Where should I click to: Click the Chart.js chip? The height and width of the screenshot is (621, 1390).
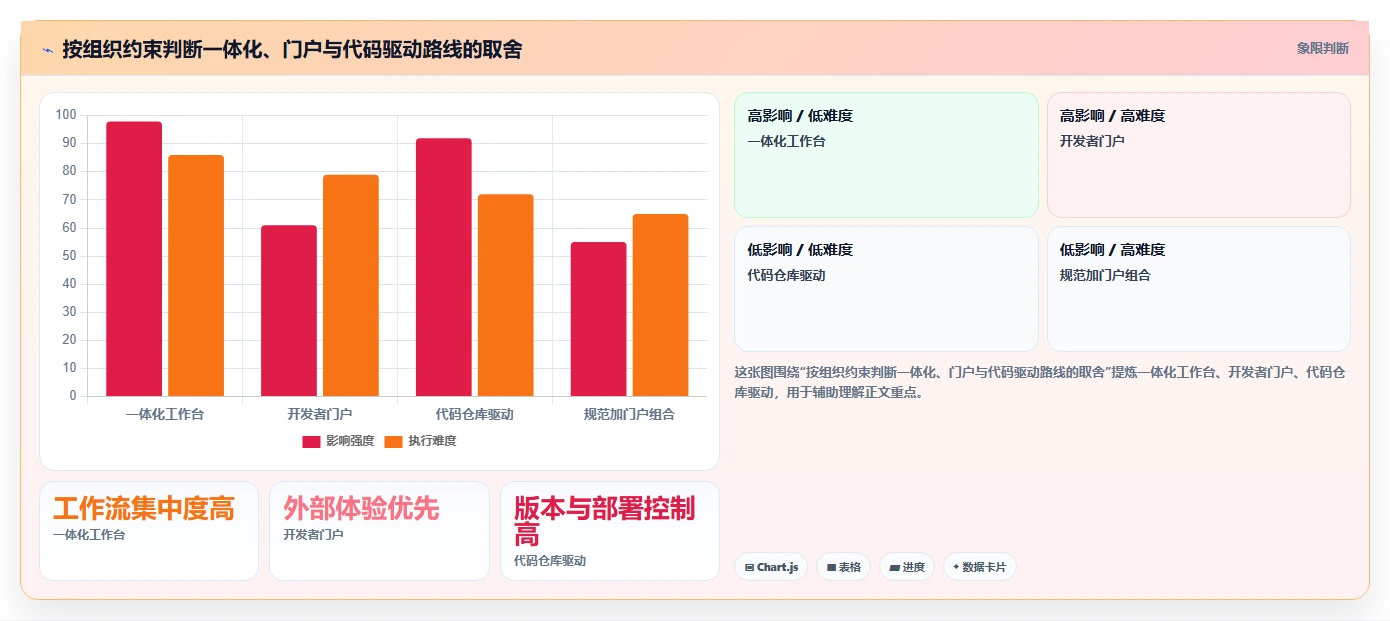[770, 567]
